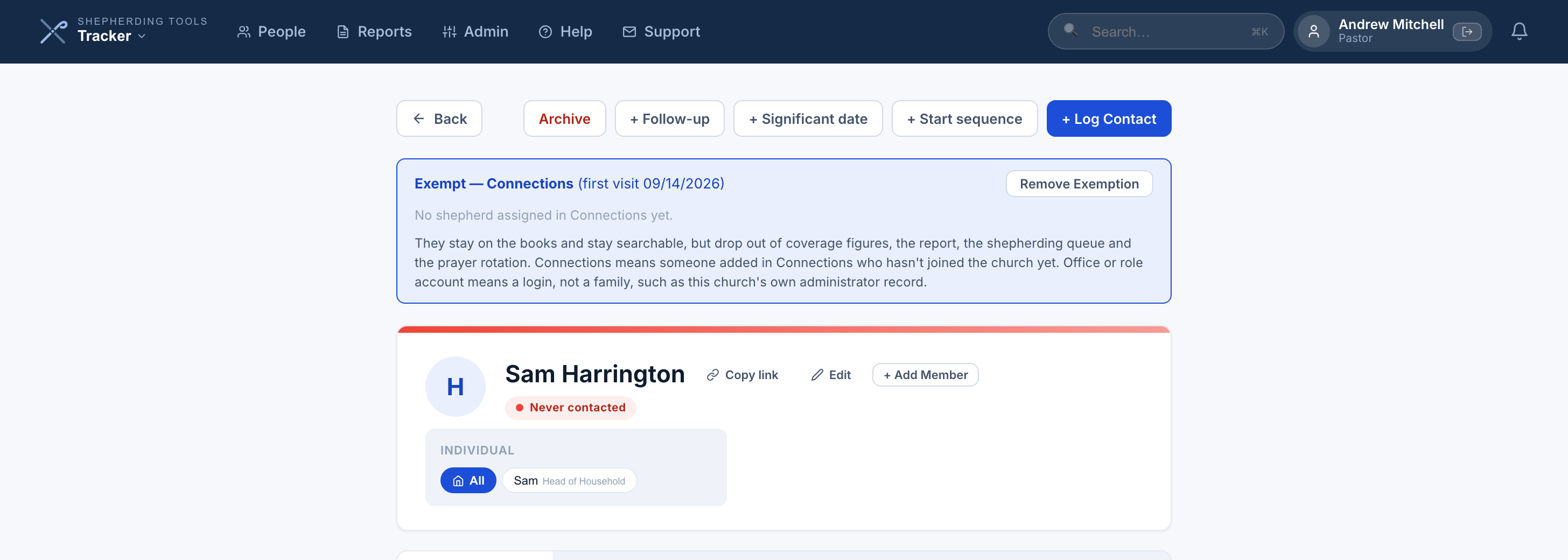Go back with the Back button
The width and height of the screenshot is (1568, 560).
[439, 118]
